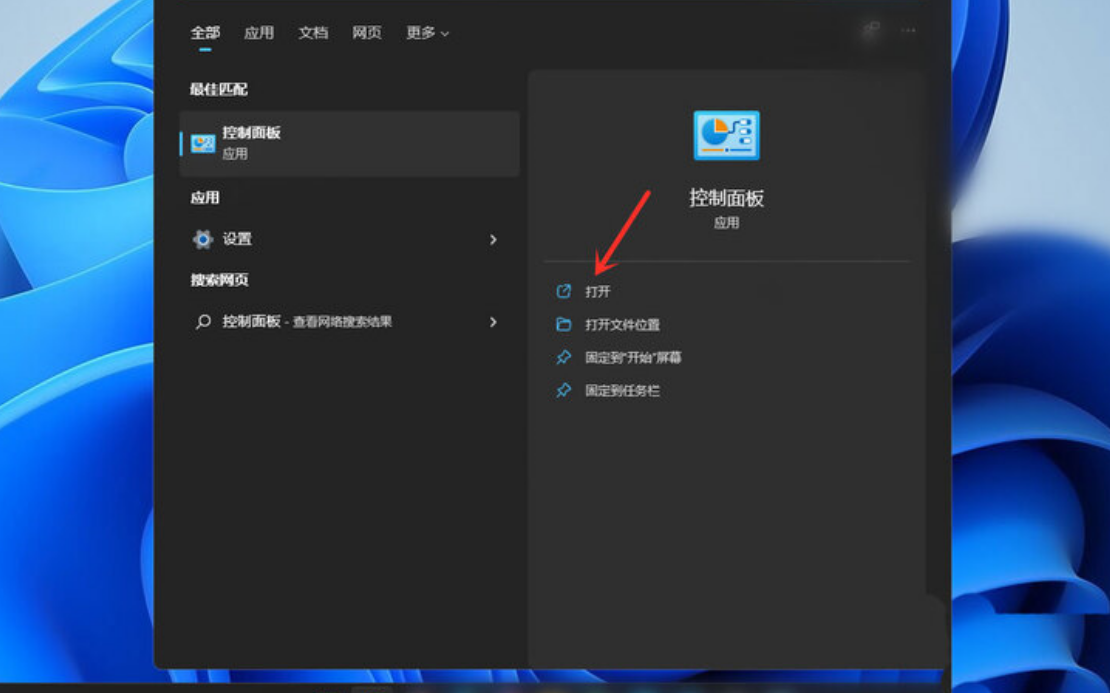The image size is (1110, 693).
Task: Expand 设置 results with its chevron
Action: click(x=491, y=240)
